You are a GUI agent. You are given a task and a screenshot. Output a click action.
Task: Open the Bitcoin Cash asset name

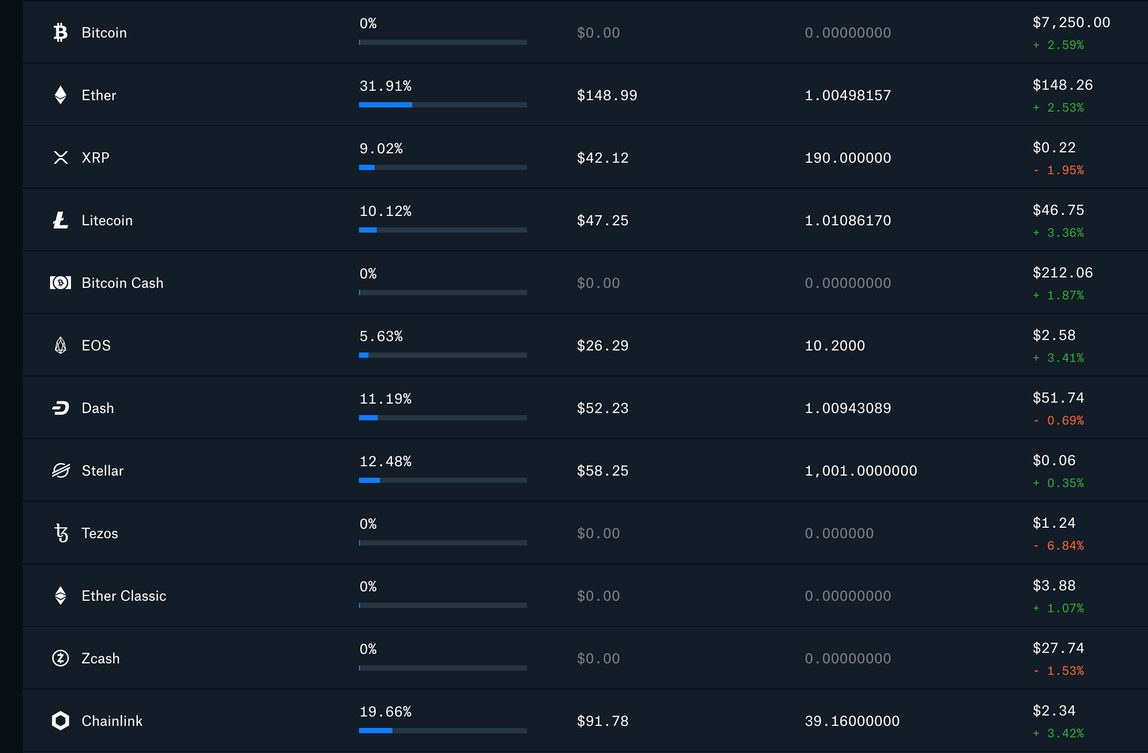(122, 283)
